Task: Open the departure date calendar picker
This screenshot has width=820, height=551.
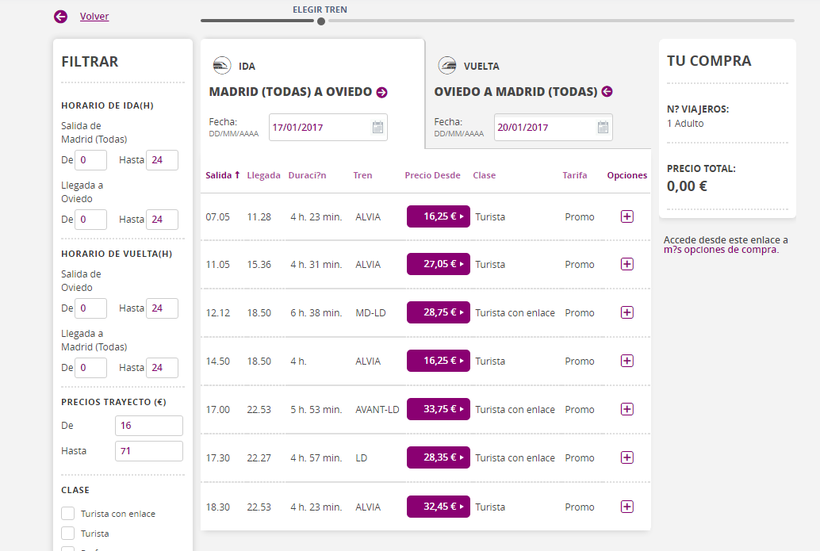Action: pos(377,127)
